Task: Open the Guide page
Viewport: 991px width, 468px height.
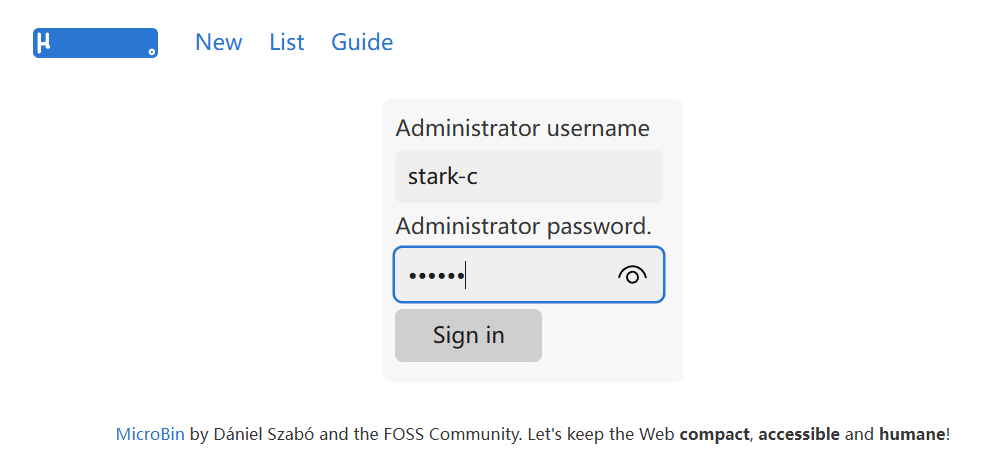Action: [362, 42]
